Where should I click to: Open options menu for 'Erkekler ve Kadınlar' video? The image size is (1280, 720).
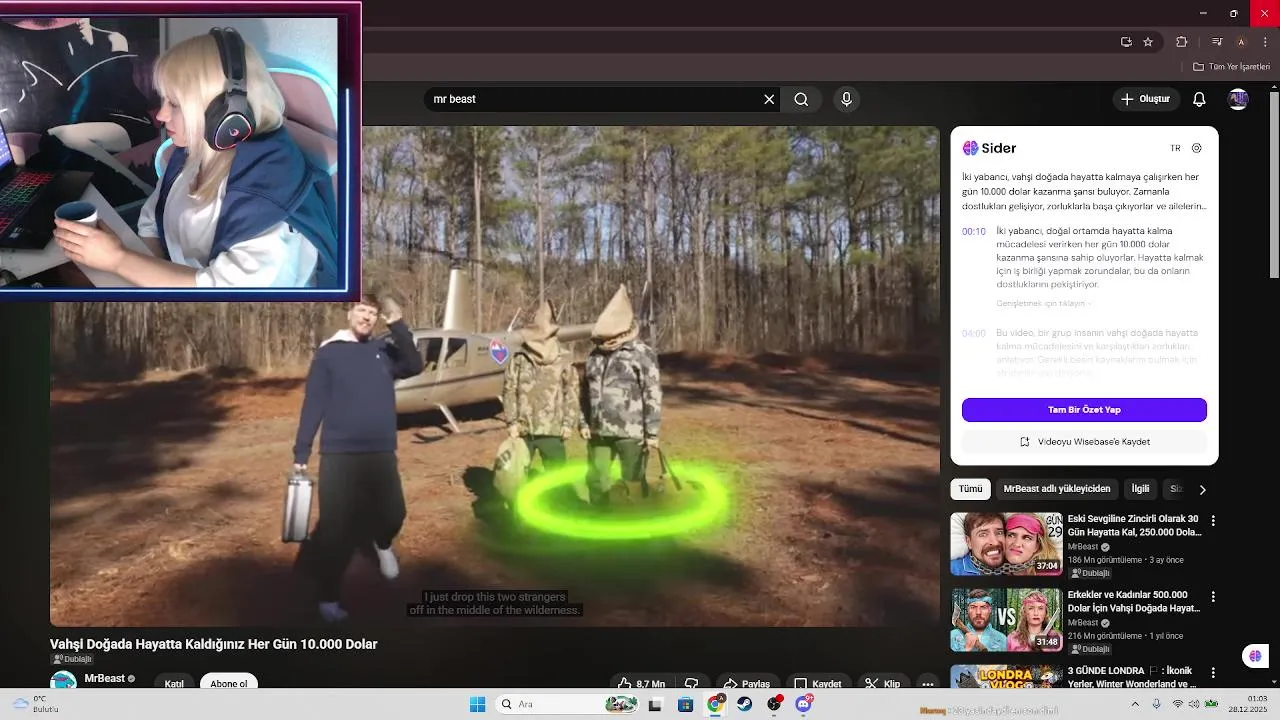[1213, 597]
